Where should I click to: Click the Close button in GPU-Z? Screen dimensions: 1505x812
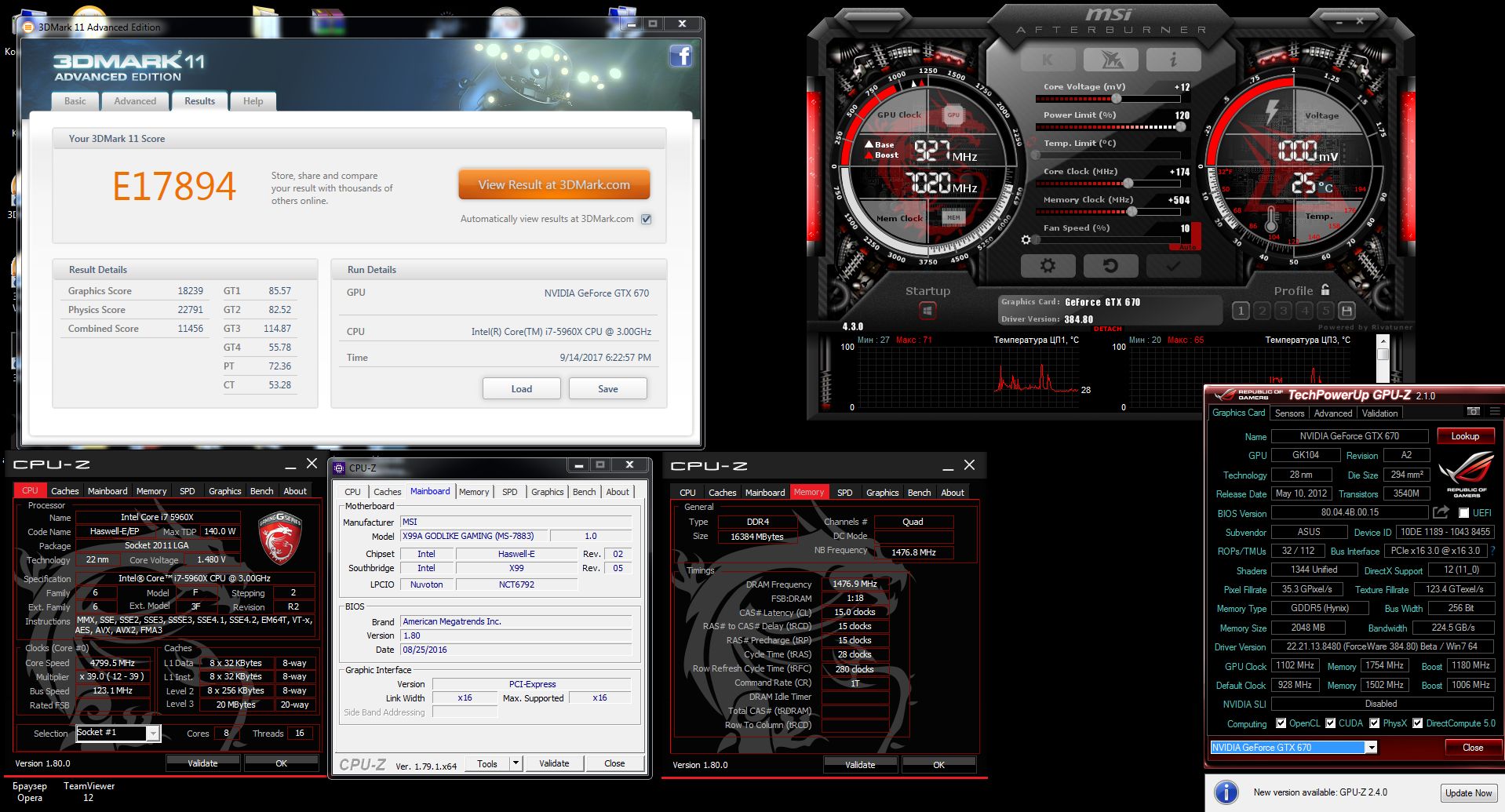1473,747
